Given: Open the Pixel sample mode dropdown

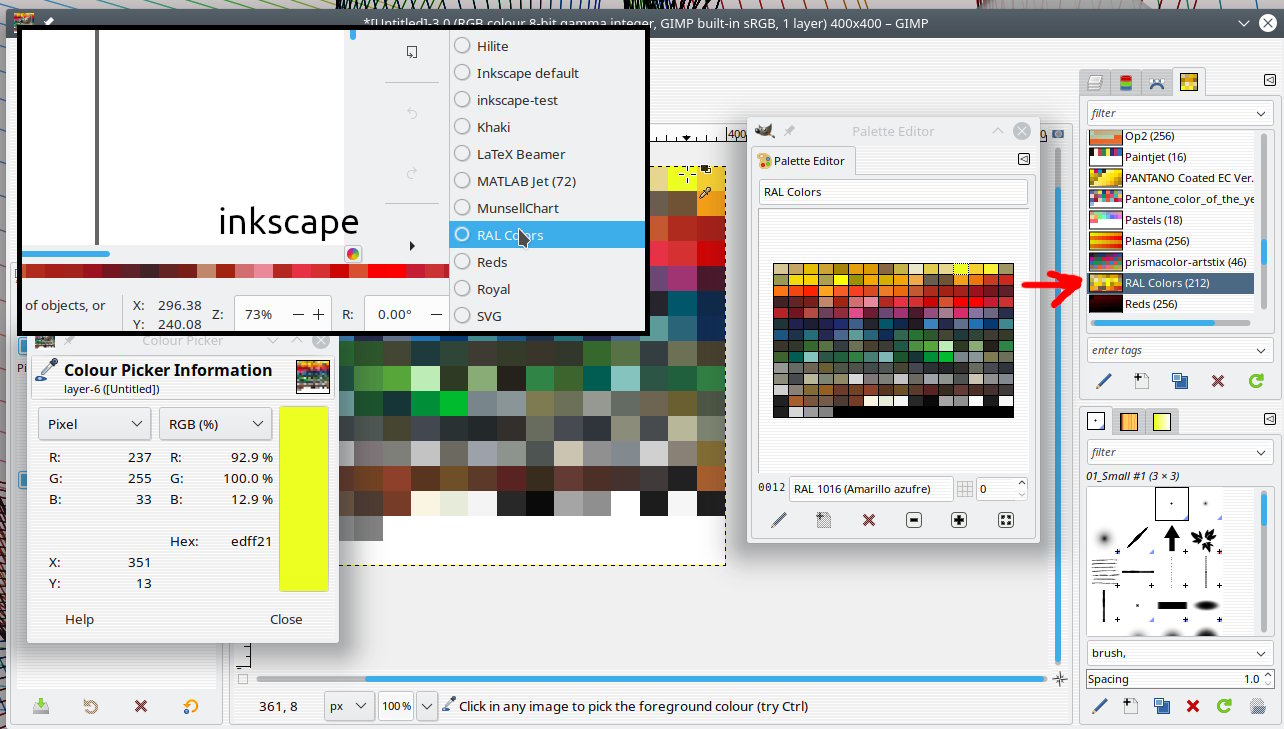Looking at the screenshot, I should 95,424.
